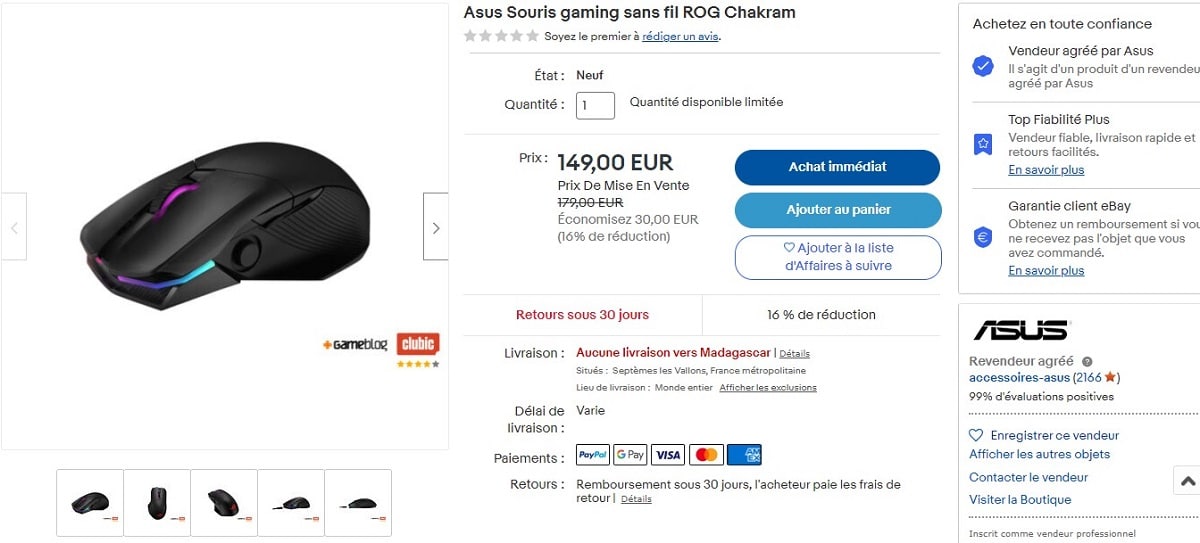Open Détails link next to Madagascar delivery
The image size is (1200, 543).
click(794, 354)
